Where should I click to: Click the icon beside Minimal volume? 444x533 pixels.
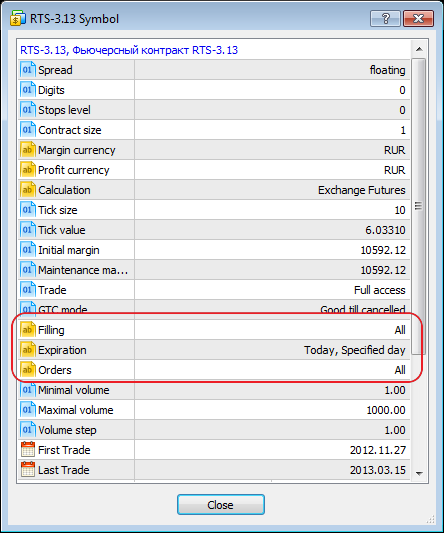[x=28, y=390]
